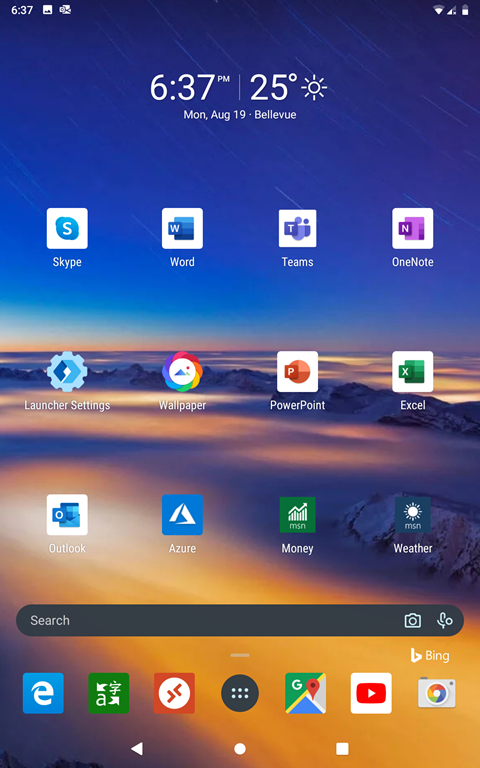480x768 pixels.
Task: Start voice search with the microphone icon
Action: [x=445, y=621]
